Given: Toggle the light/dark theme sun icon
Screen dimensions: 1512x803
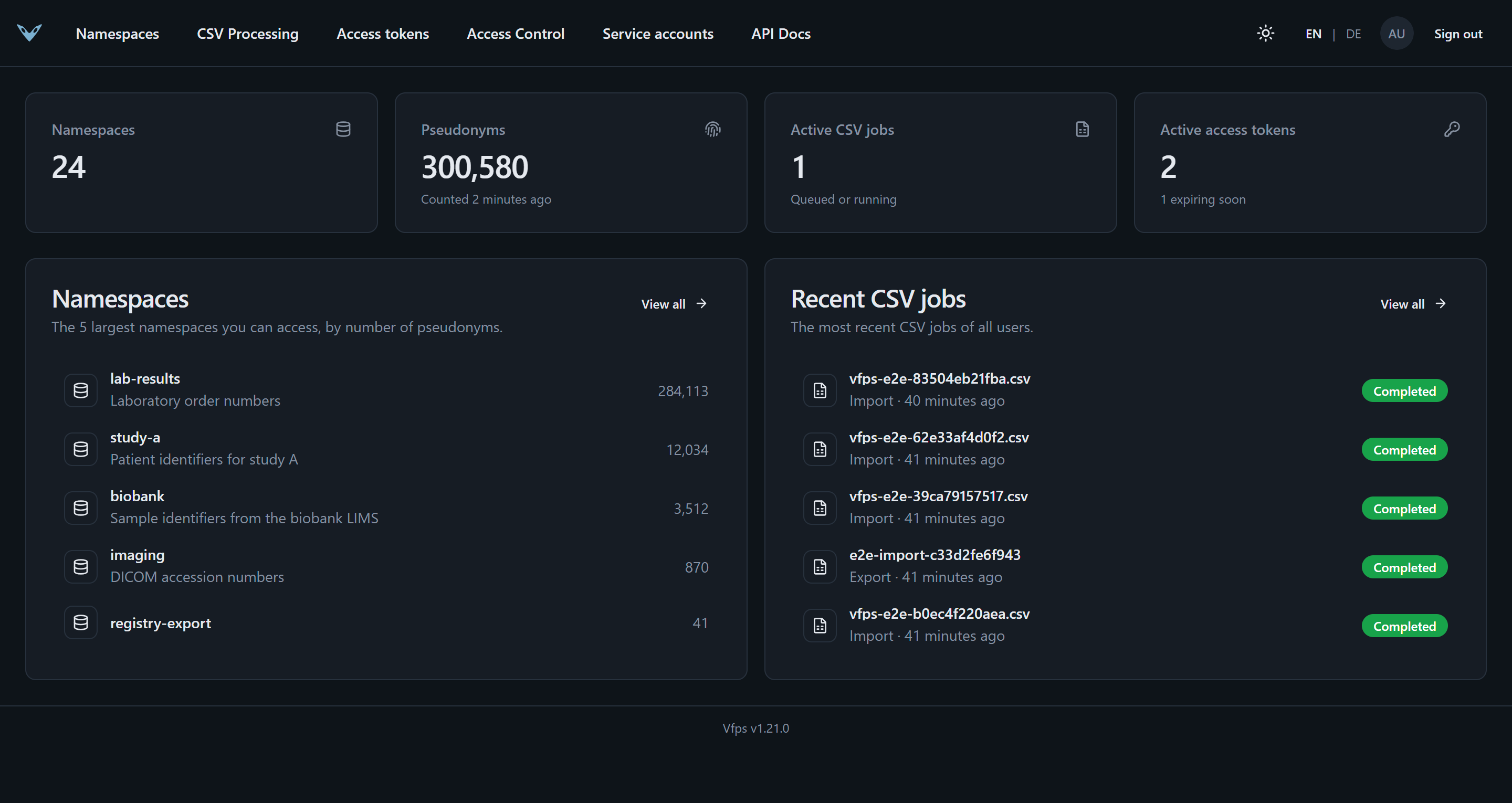Looking at the screenshot, I should tap(1265, 34).
